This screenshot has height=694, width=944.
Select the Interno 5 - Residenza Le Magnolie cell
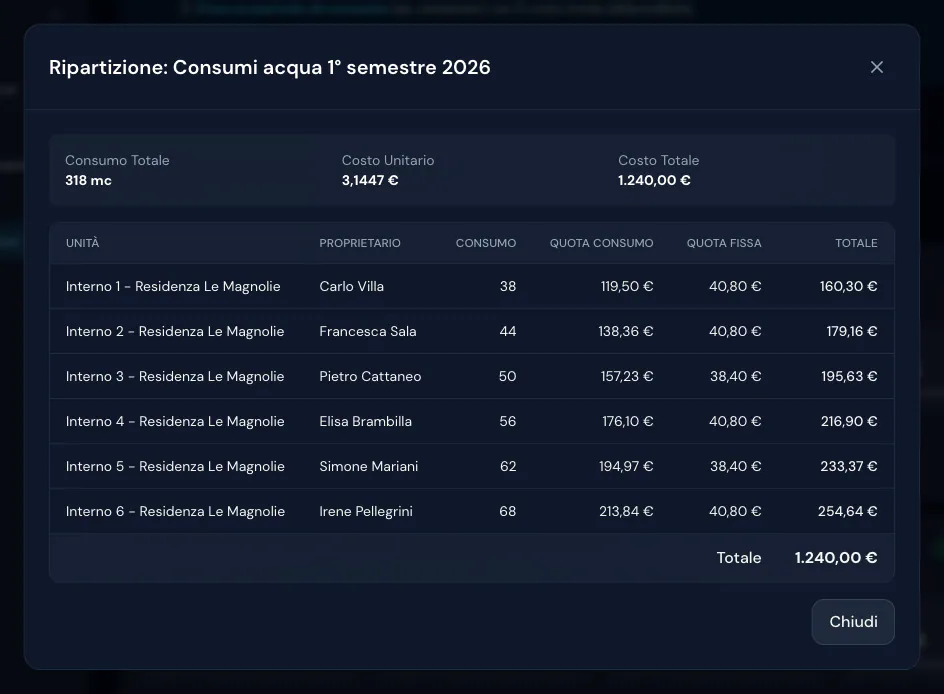175,466
